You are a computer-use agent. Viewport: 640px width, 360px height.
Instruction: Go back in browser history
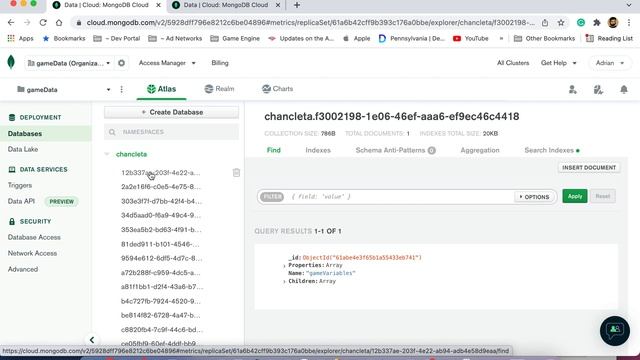click(11, 22)
